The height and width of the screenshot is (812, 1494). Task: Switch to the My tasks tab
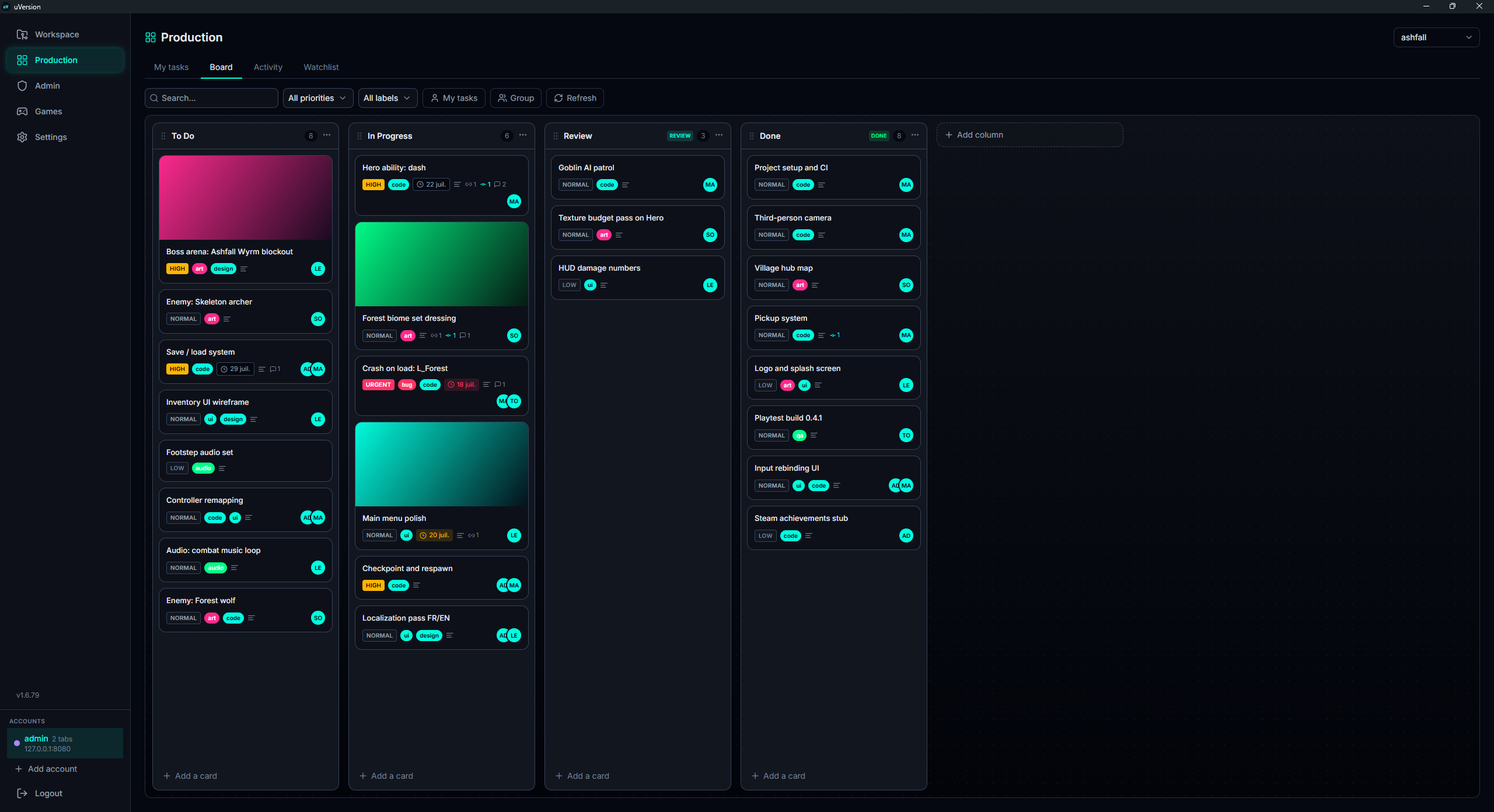click(172, 67)
